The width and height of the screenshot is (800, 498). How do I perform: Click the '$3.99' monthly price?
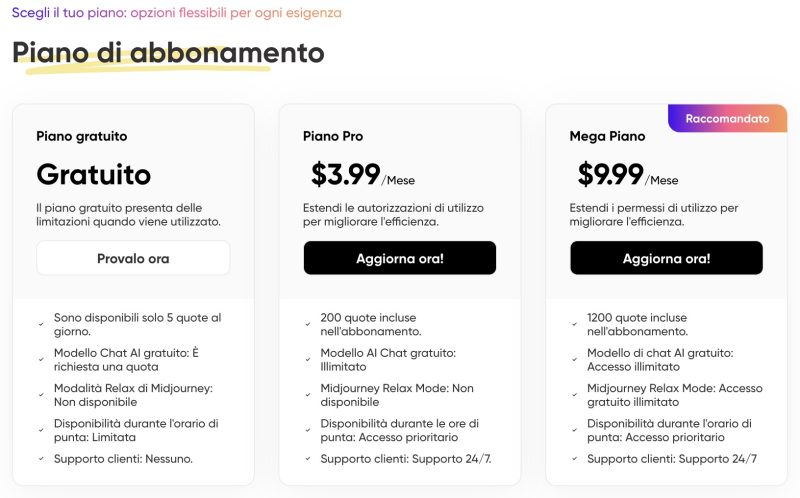(345, 175)
